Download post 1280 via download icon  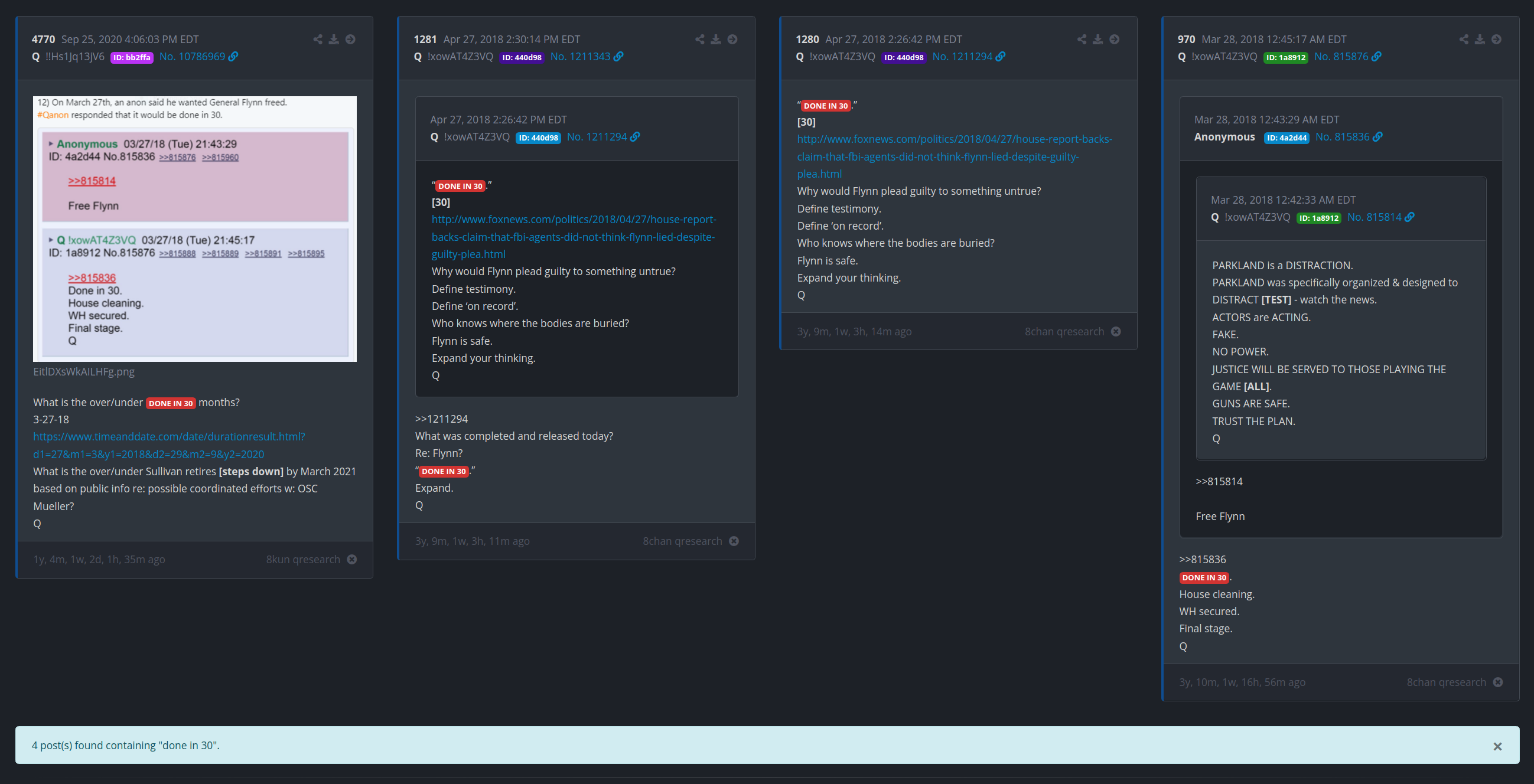tap(1097, 40)
